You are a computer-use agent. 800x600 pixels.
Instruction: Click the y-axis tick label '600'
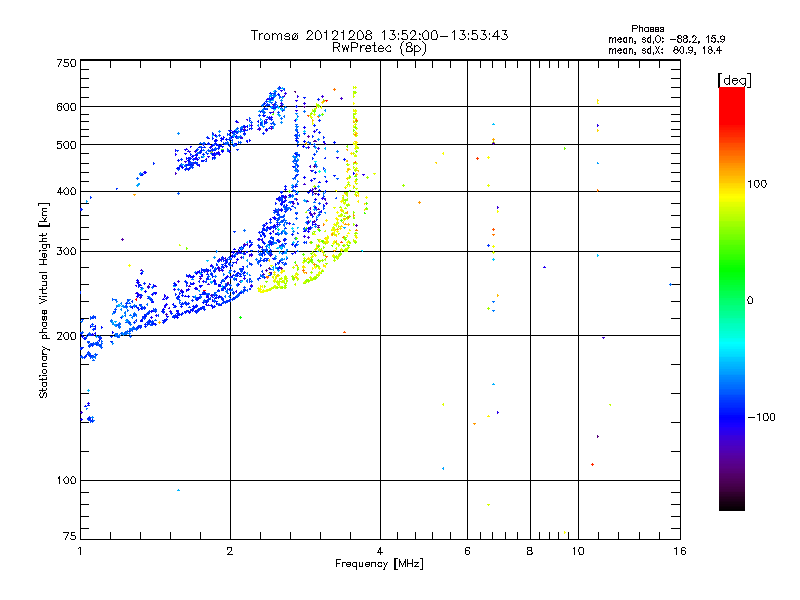pyautogui.click(x=66, y=107)
